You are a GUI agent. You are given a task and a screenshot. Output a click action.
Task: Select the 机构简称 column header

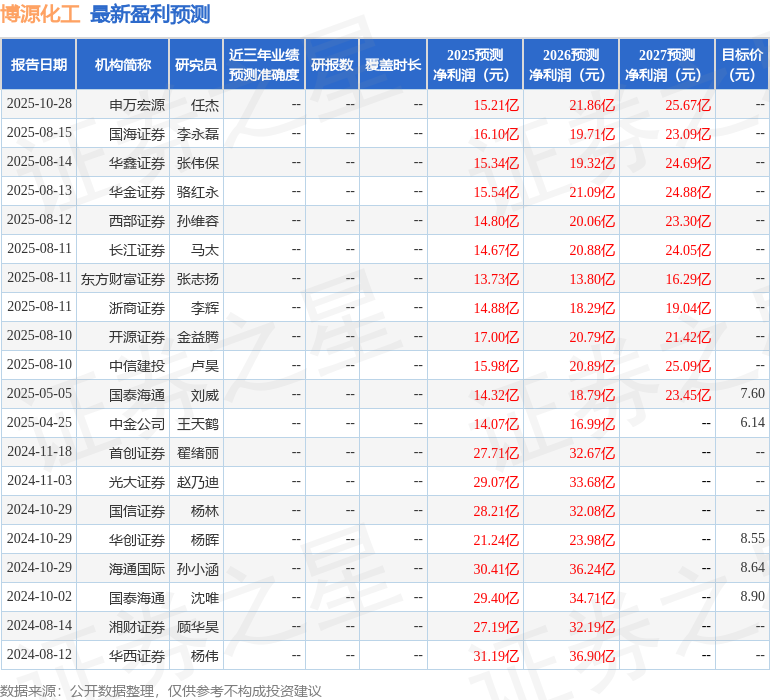(x=123, y=64)
